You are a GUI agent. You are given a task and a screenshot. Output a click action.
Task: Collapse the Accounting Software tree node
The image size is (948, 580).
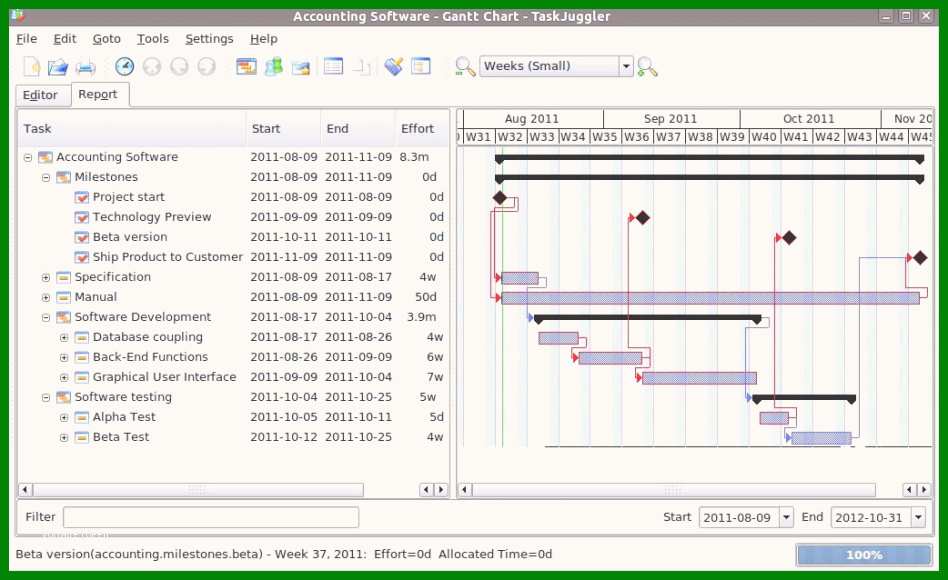point(28,157)
